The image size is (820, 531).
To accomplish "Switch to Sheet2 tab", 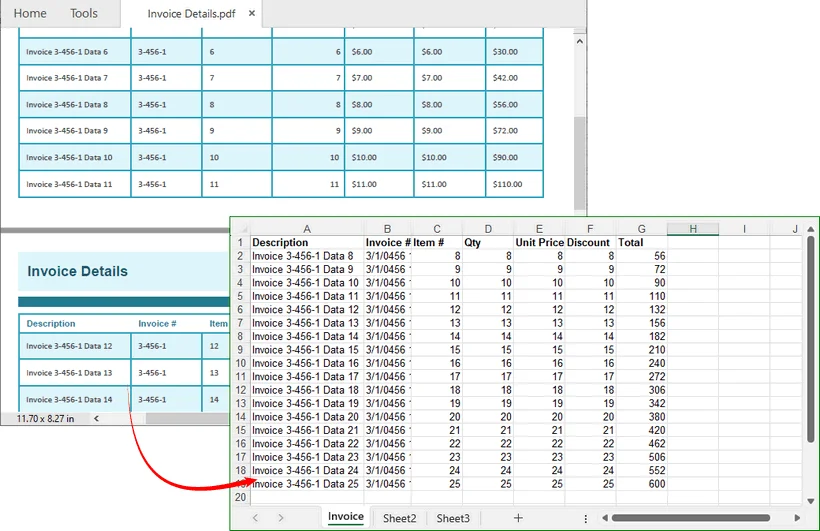I will [x=400, y=518].
